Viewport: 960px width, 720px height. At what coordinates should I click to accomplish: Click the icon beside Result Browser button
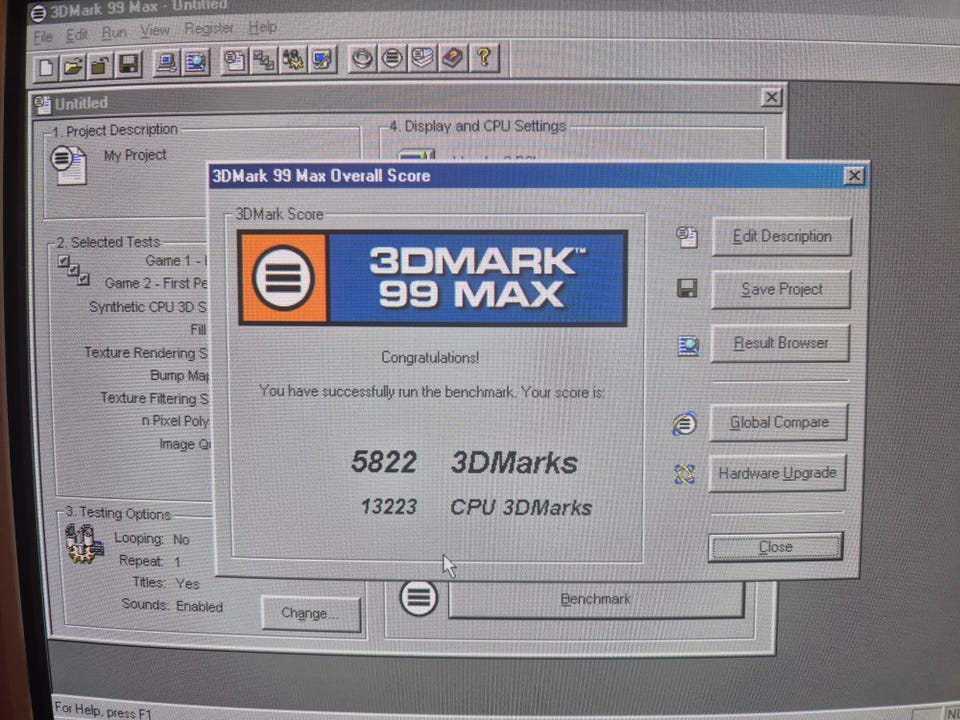[x=688, y=346]
